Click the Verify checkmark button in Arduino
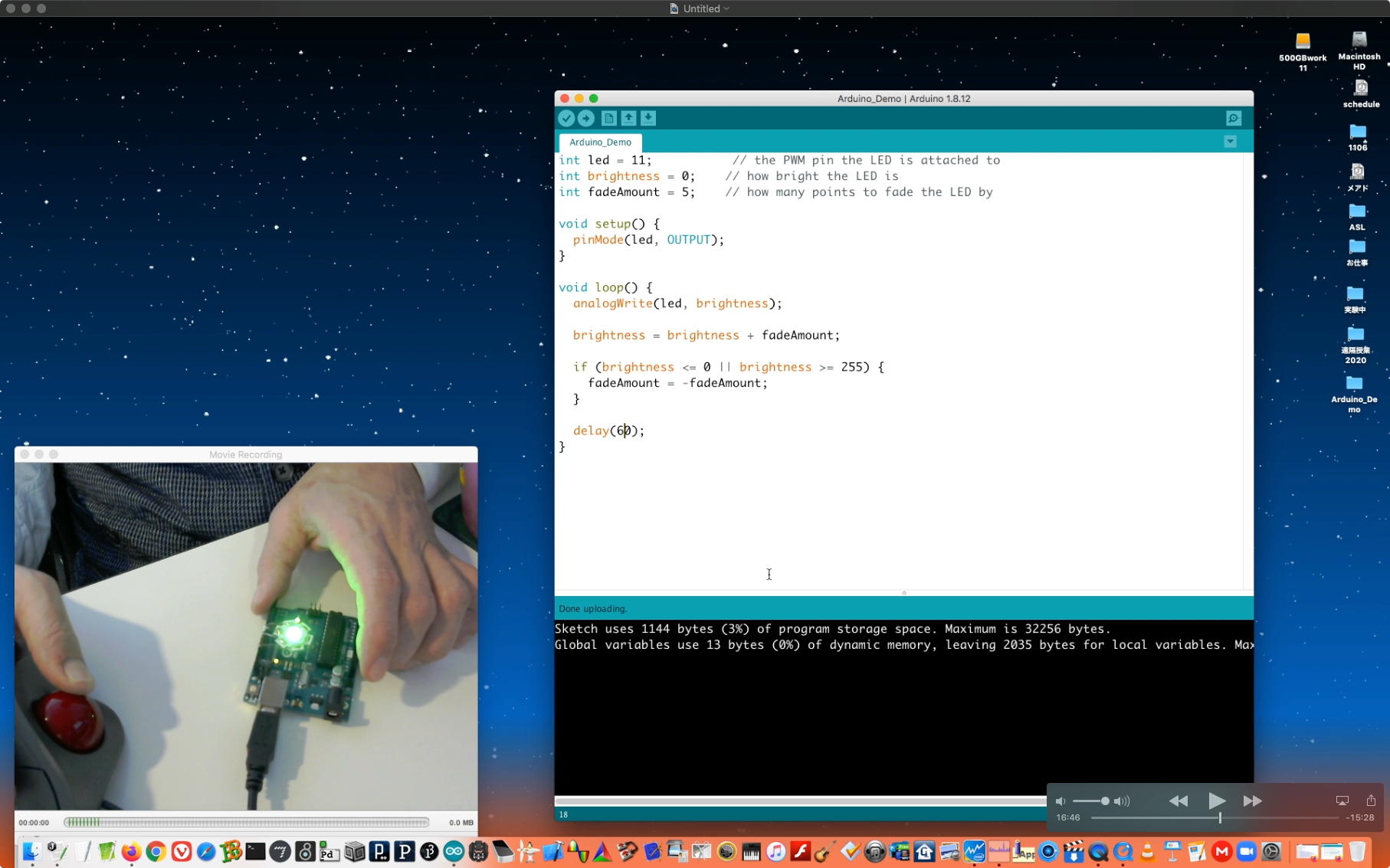This screenshot has width=1390, height=868. [566, 118]
